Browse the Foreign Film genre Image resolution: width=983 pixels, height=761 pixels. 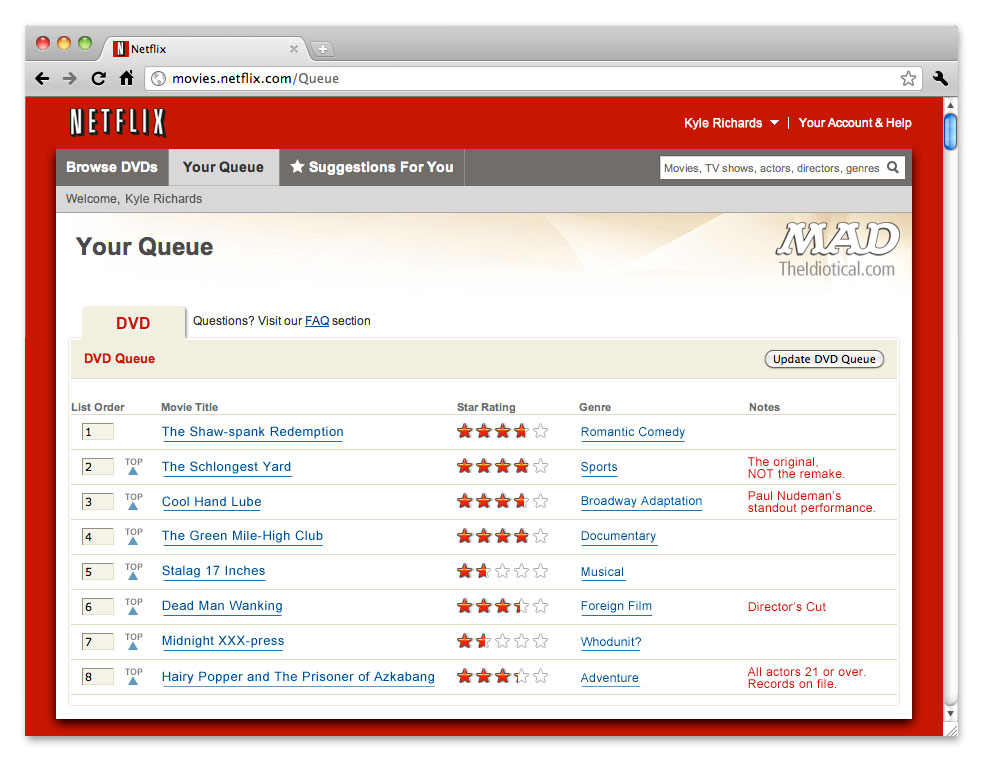coord(616,606)
